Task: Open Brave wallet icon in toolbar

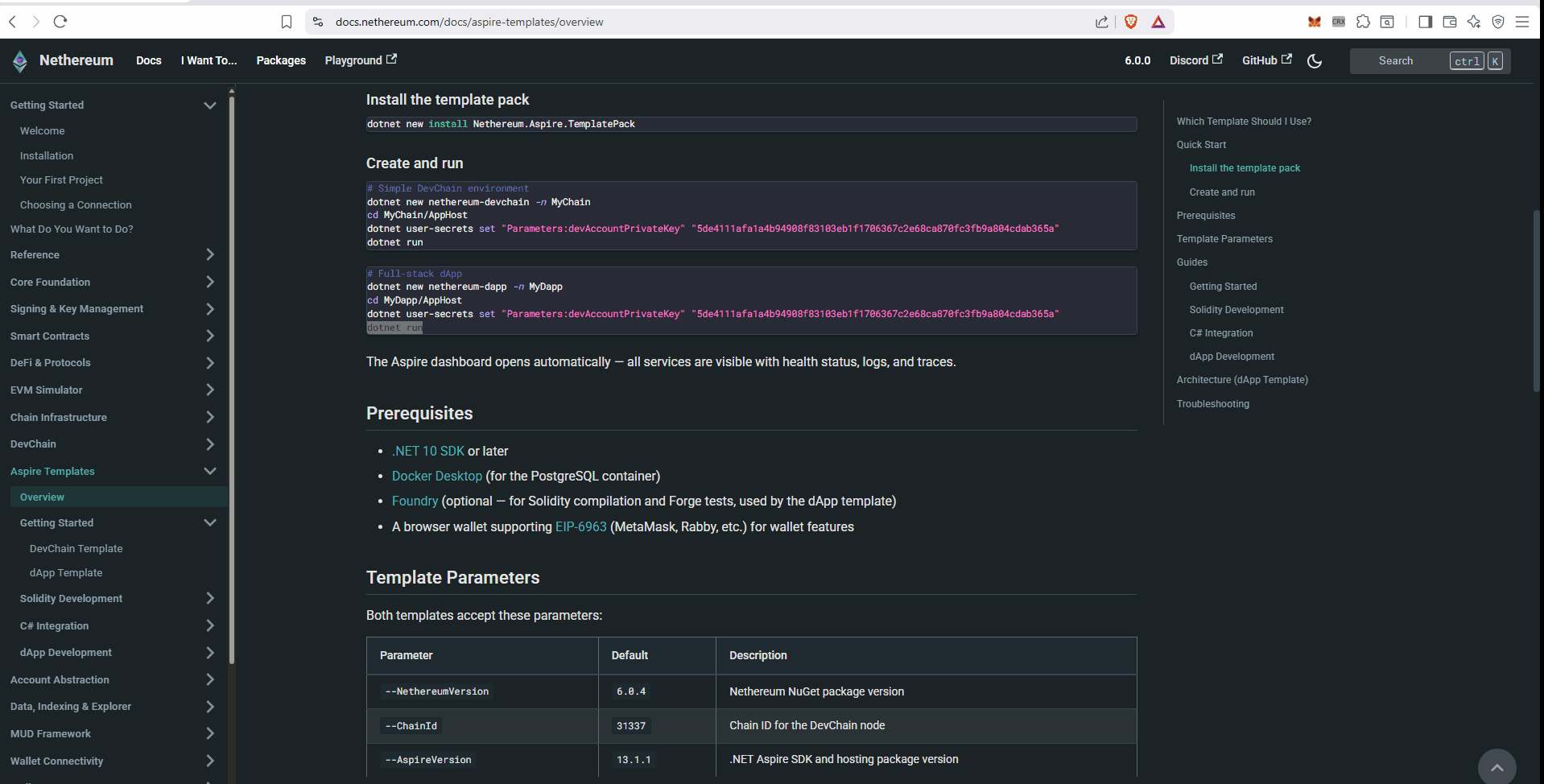Action: coord(1450,22)
